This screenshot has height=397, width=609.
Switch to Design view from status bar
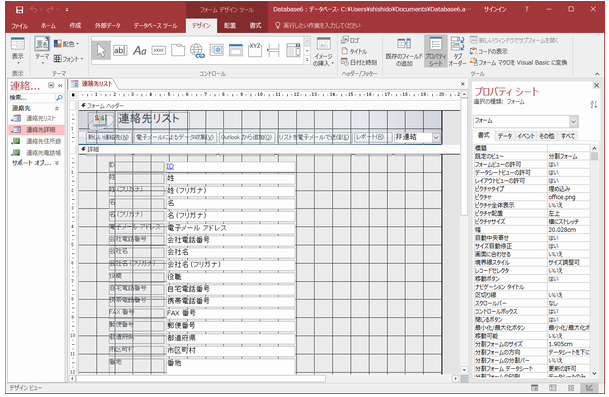[589, 388]
